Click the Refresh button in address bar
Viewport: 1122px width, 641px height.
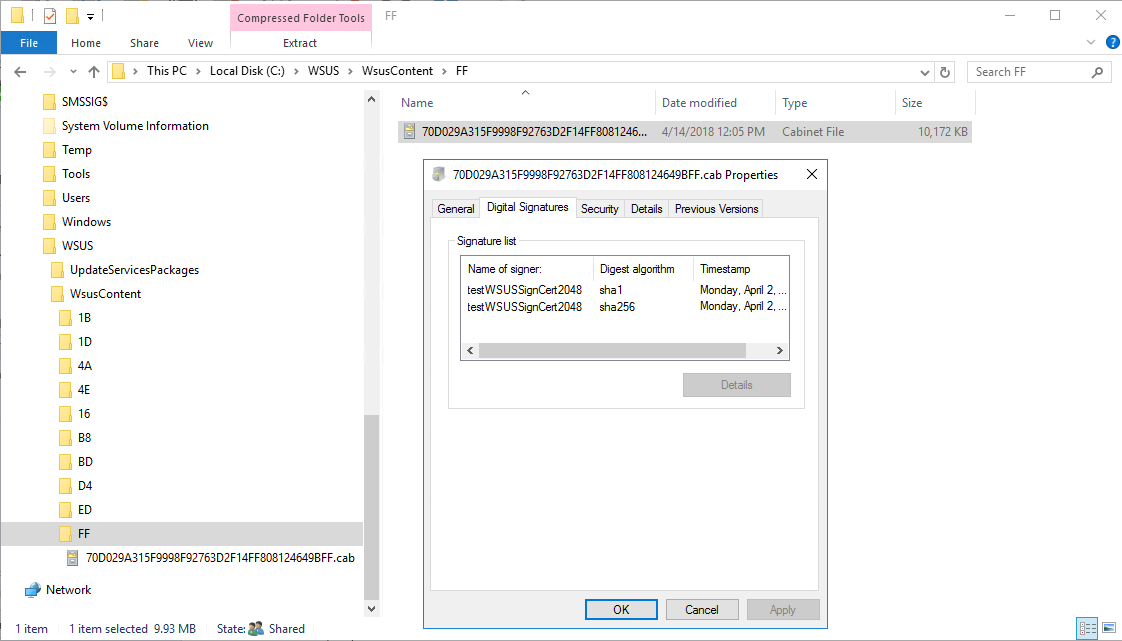pos(945,72)
